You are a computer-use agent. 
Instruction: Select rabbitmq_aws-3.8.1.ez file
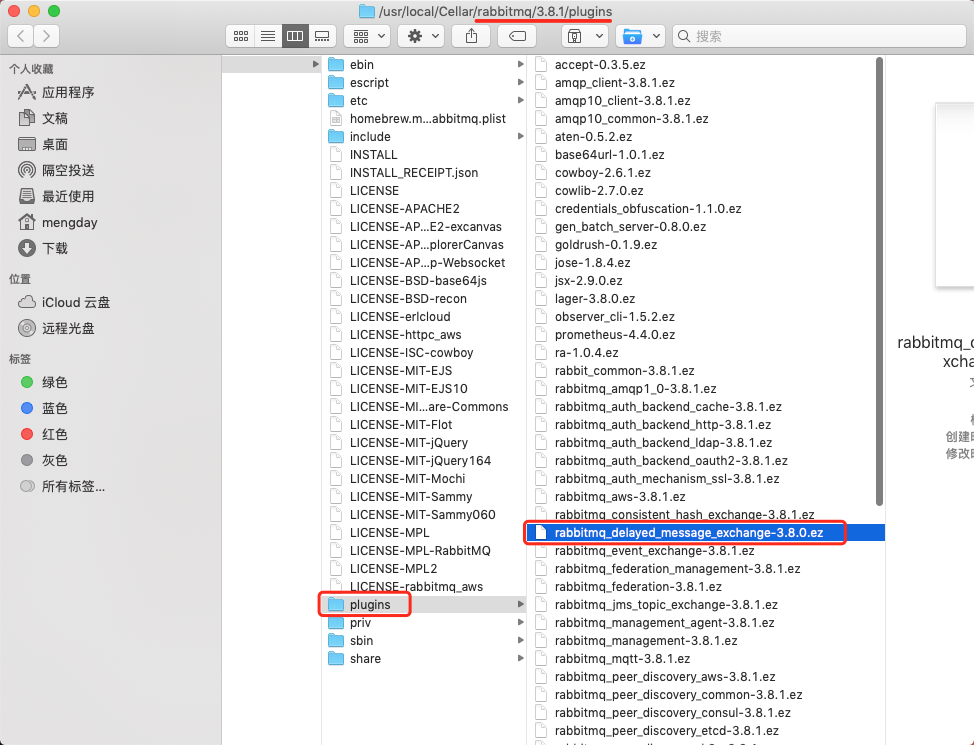[705, 496]
